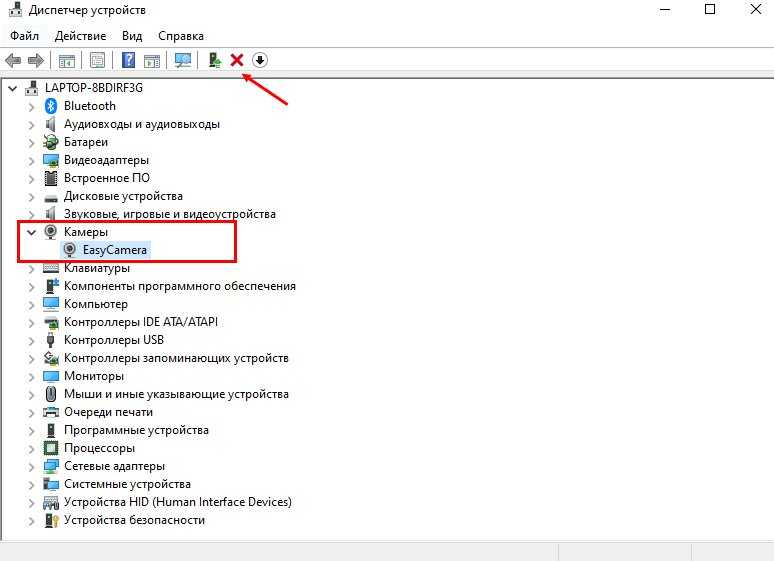Click the computer icon beside LAPTOP-8BDIRF3G

coord(32,88)
